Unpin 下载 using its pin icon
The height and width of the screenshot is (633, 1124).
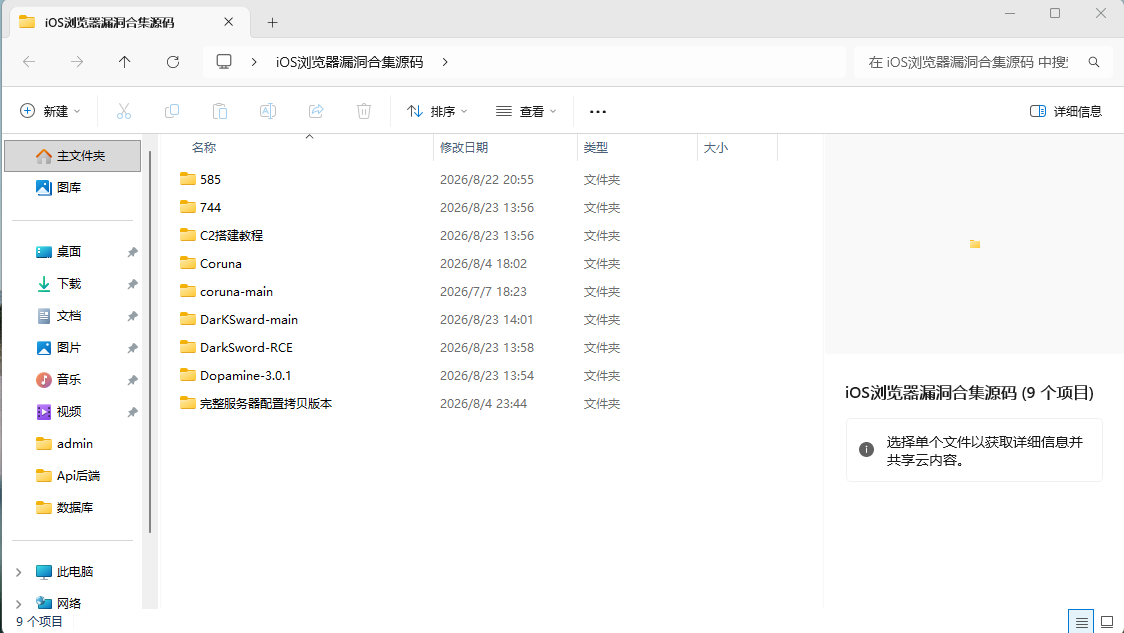(133, 285)
